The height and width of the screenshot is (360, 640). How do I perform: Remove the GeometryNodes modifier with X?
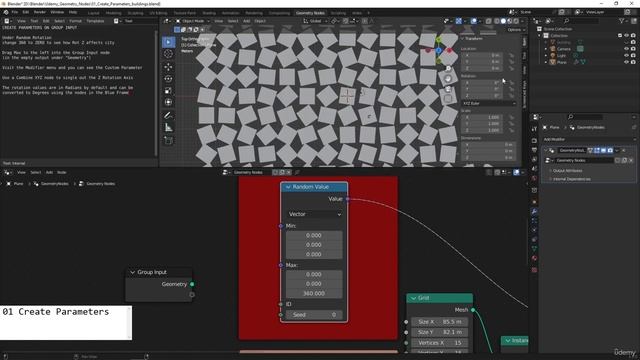tap(623, 151)
